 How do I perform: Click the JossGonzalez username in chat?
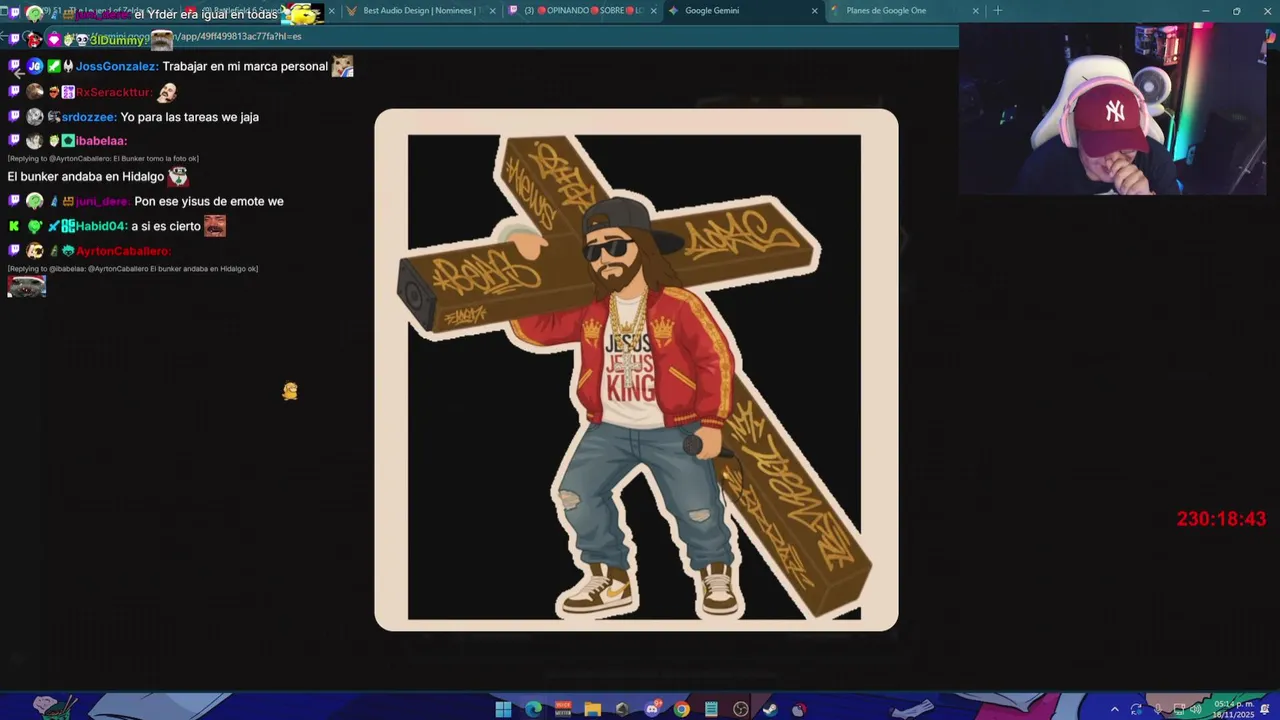pyautogui.click(x=117, y=66)
